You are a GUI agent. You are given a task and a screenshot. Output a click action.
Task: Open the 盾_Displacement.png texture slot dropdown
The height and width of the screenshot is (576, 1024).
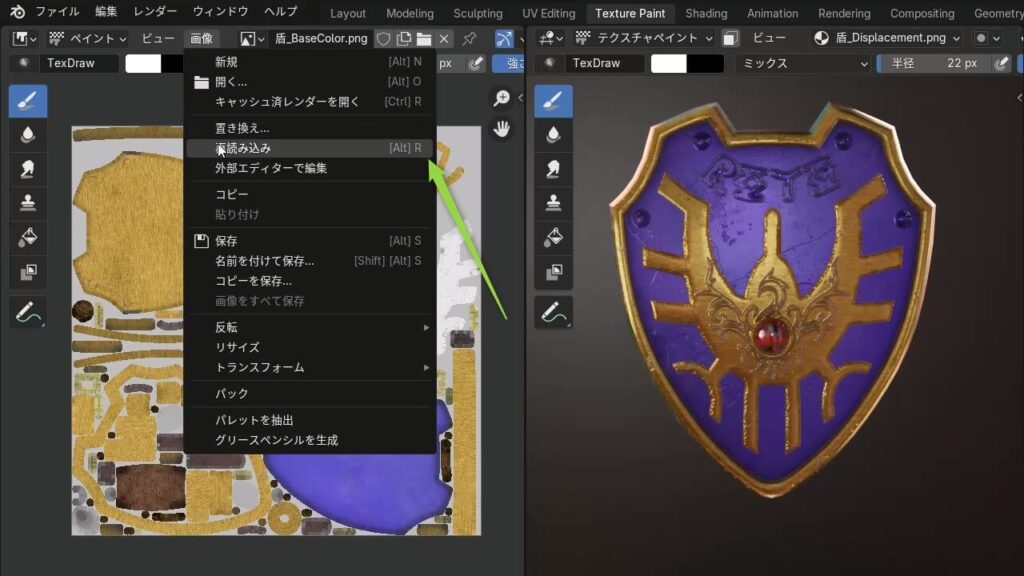pos(888,39)
